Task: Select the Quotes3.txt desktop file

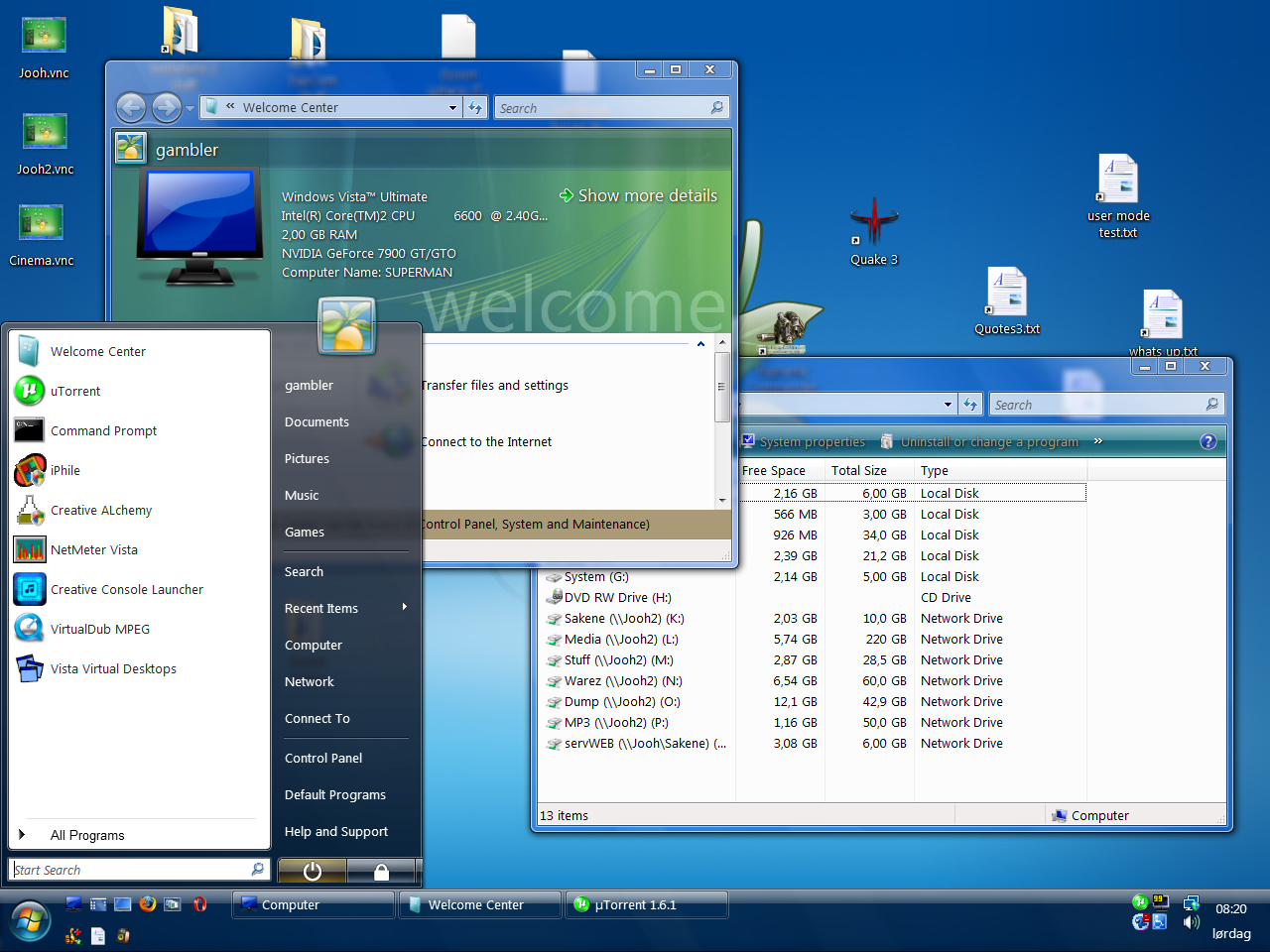Action: click(1007, 301)
